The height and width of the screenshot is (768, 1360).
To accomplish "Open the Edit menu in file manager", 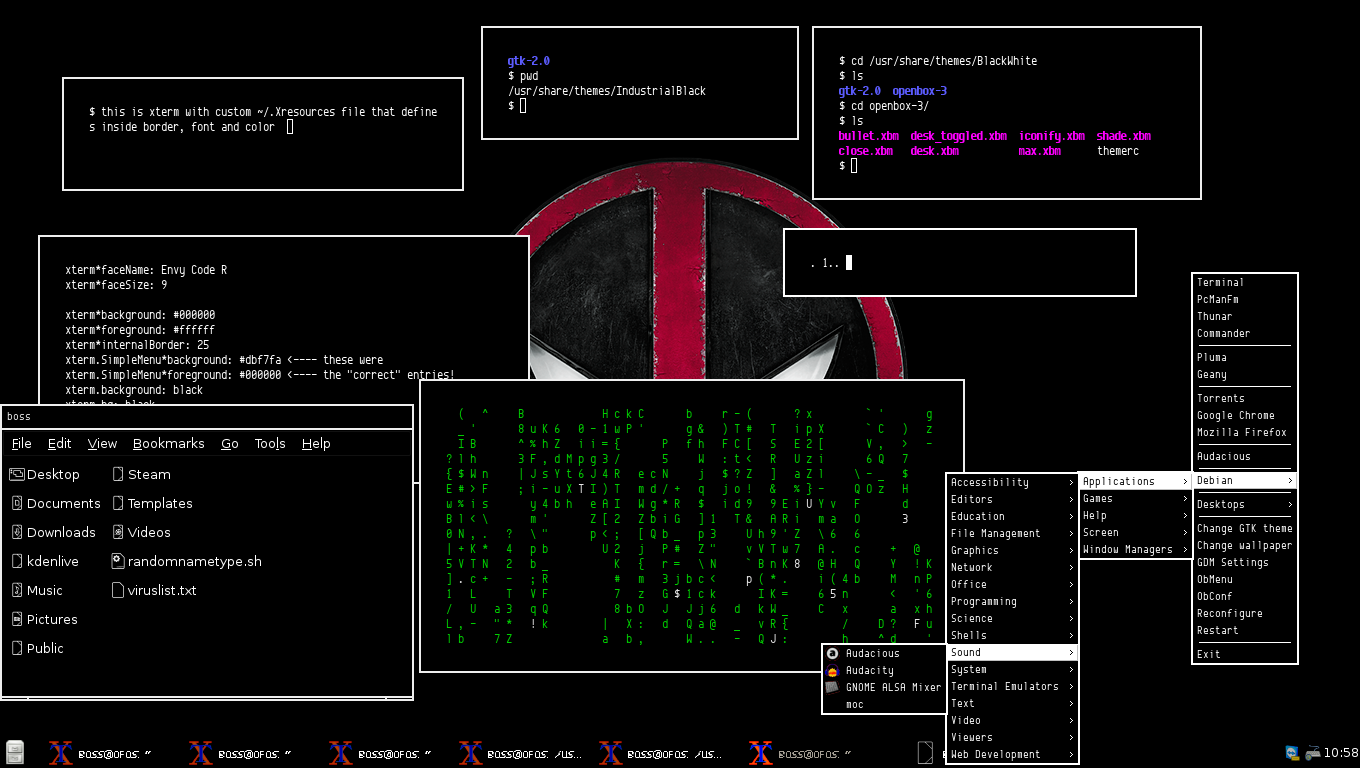I will [x=59, y=443].
